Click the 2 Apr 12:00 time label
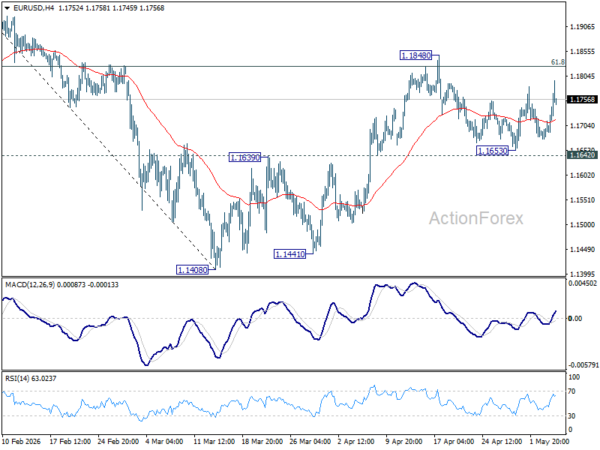 click(356, 442)
